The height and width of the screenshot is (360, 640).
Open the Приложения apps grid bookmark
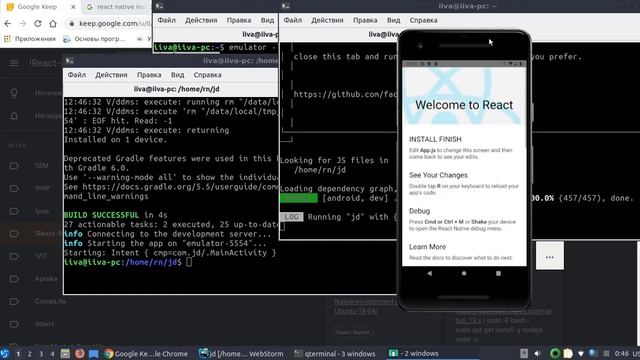30,39
